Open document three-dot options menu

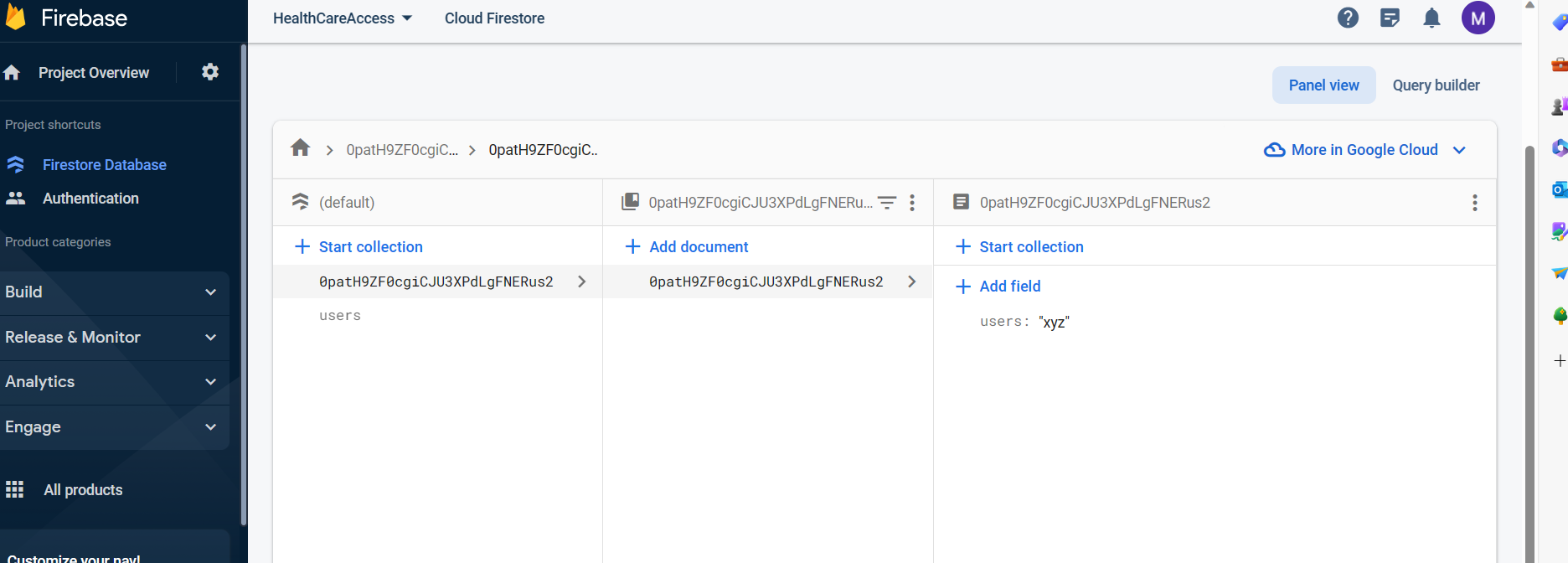pos(1475,202)
